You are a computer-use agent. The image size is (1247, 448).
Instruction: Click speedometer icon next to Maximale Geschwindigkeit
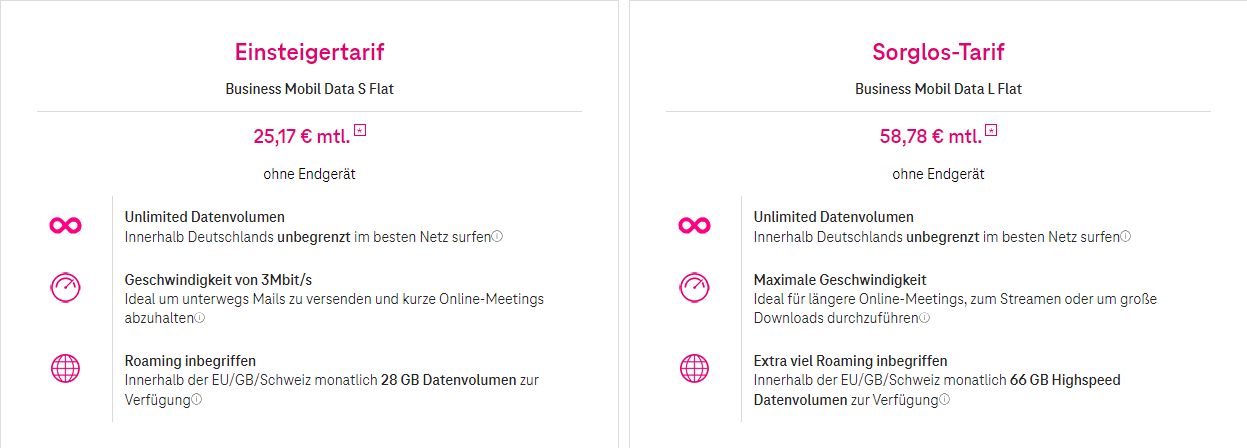[x=694, y=288]
